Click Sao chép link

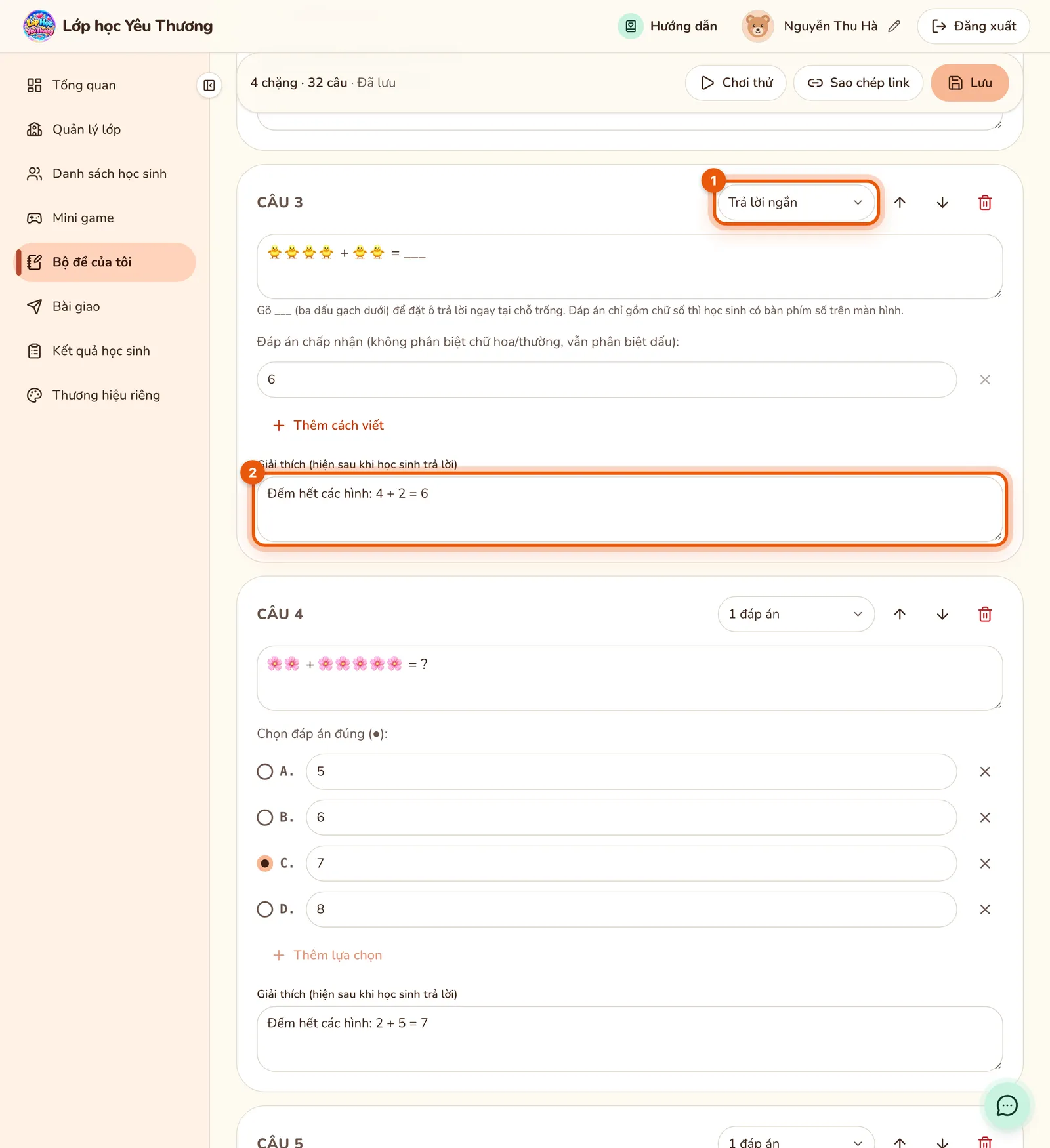pos(858,83)
